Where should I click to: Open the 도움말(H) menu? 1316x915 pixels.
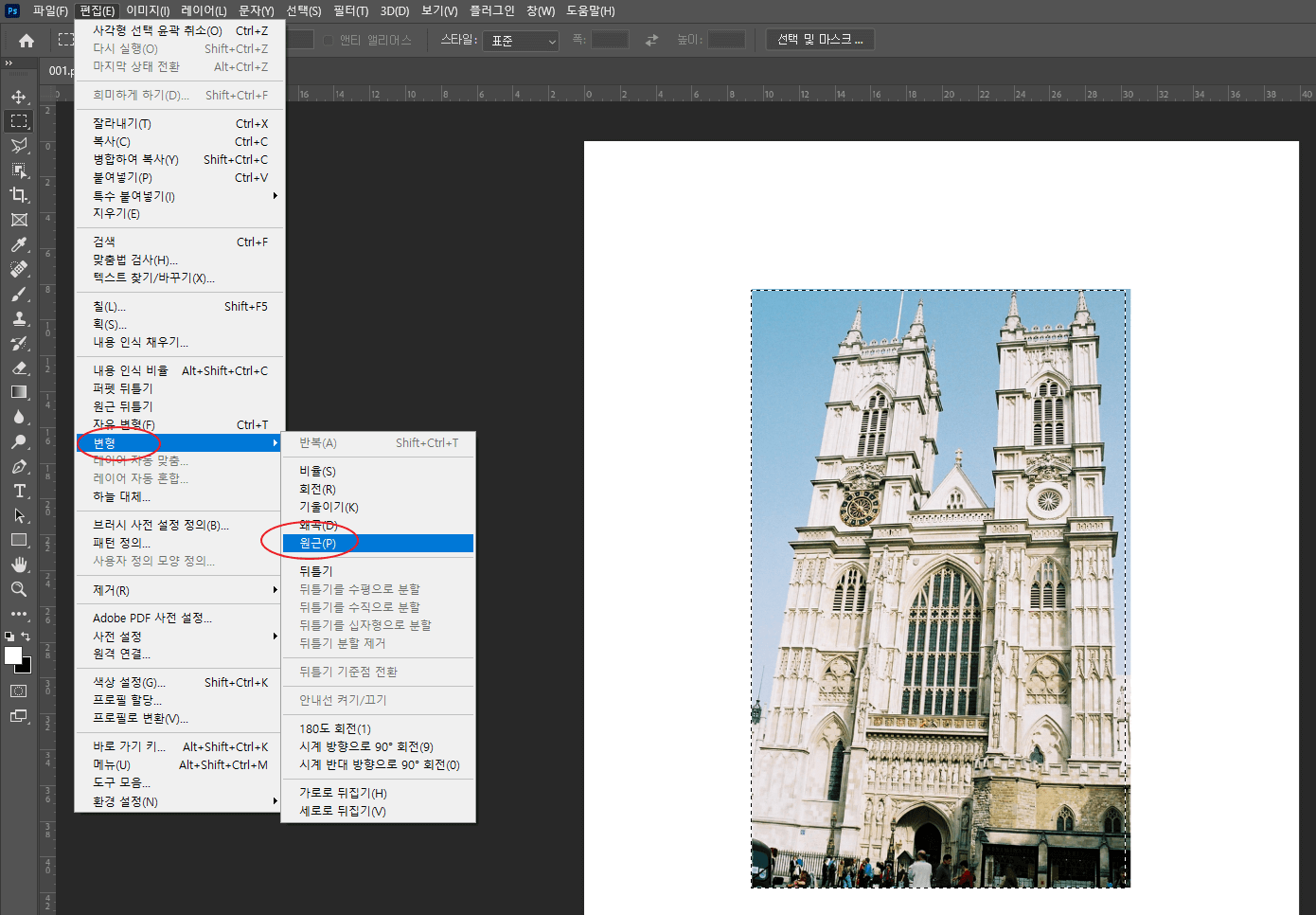click(x=591, y=10)
